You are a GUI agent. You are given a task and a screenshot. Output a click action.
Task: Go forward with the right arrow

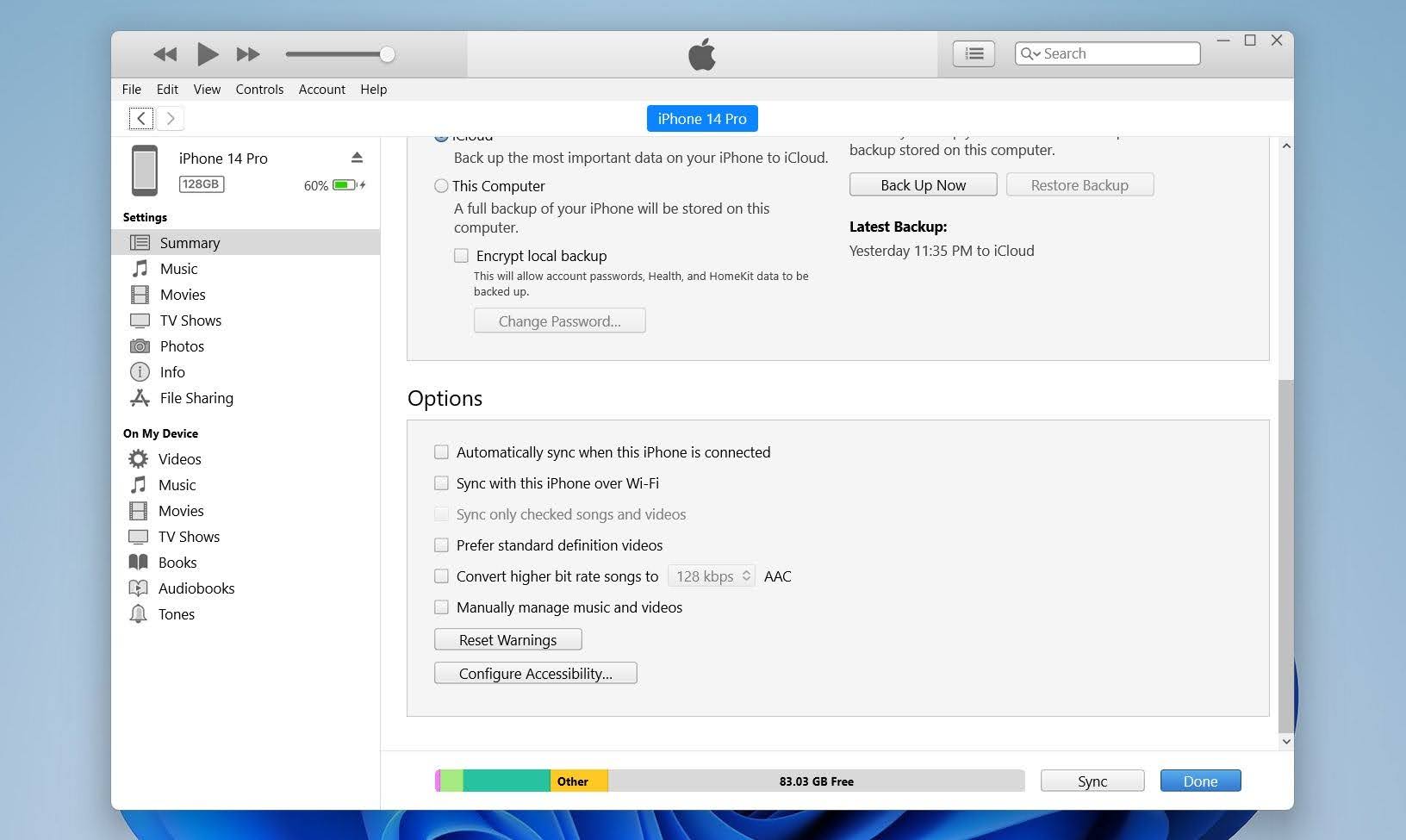171,118
